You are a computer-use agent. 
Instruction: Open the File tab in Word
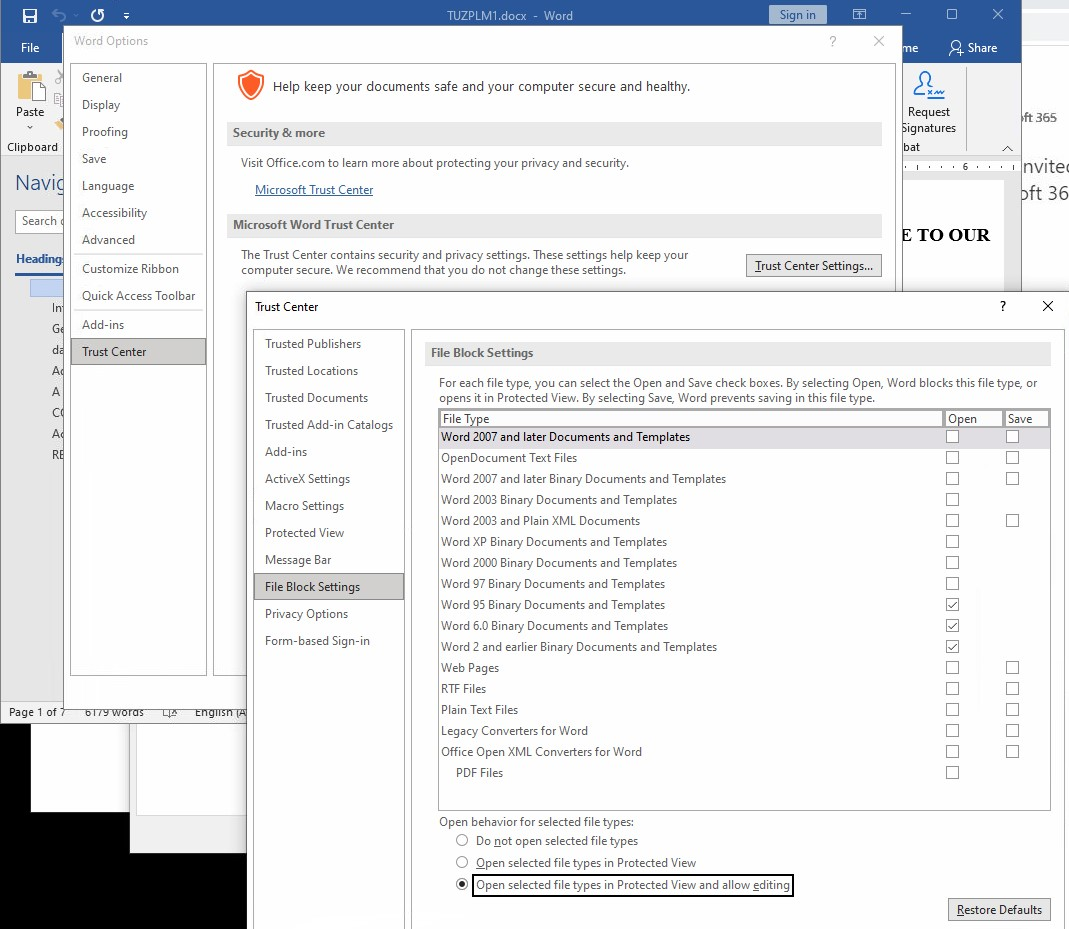click(30, 48)
